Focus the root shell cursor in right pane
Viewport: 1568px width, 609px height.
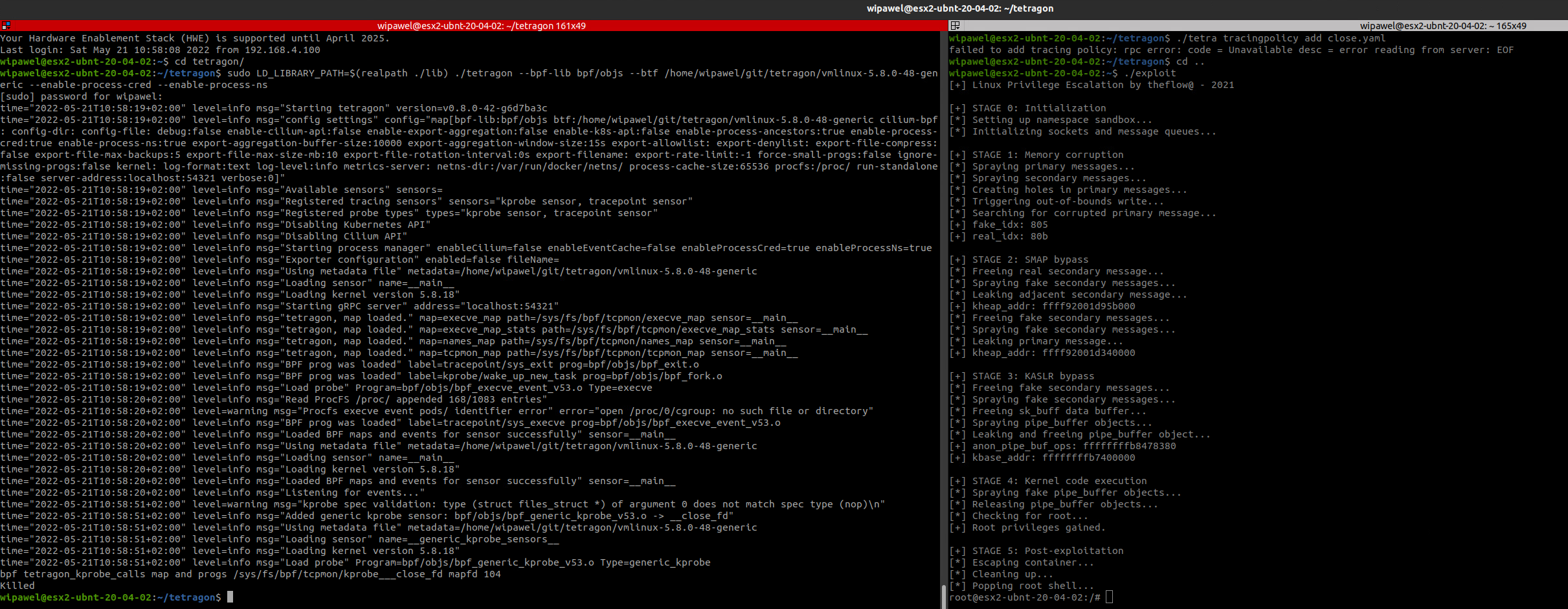(x=1109, y=597)
